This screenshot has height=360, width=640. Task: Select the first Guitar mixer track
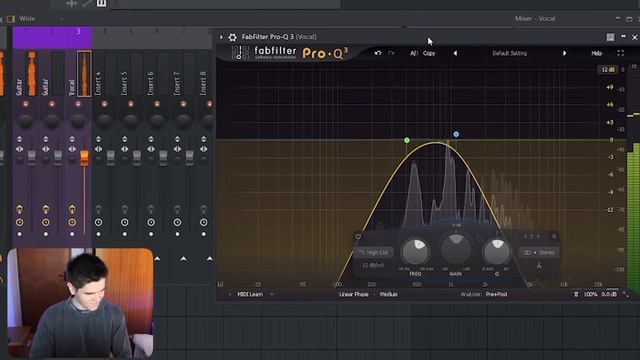coord(25,74)
